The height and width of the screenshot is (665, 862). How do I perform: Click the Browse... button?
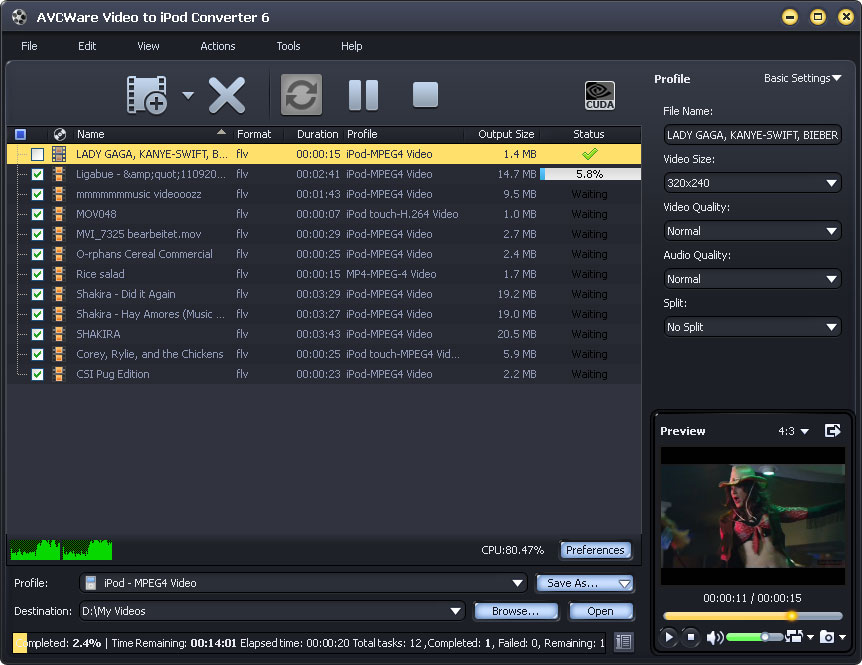(x=515, y=611)
